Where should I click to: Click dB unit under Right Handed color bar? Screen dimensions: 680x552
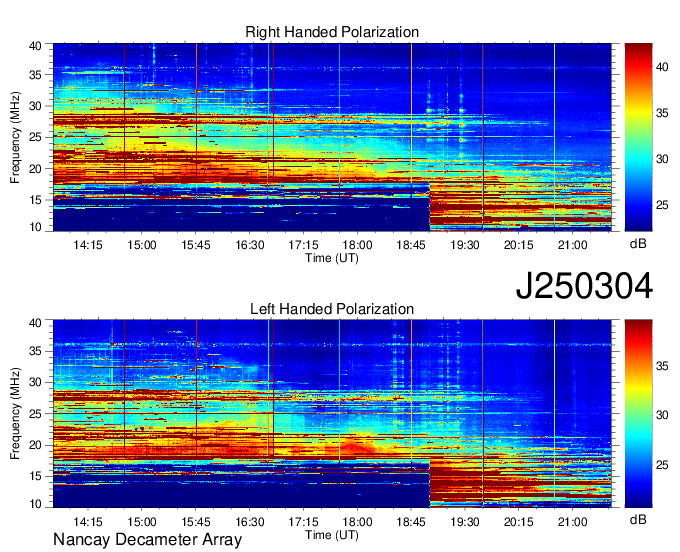pyautogui.click(x=638, y=244)
